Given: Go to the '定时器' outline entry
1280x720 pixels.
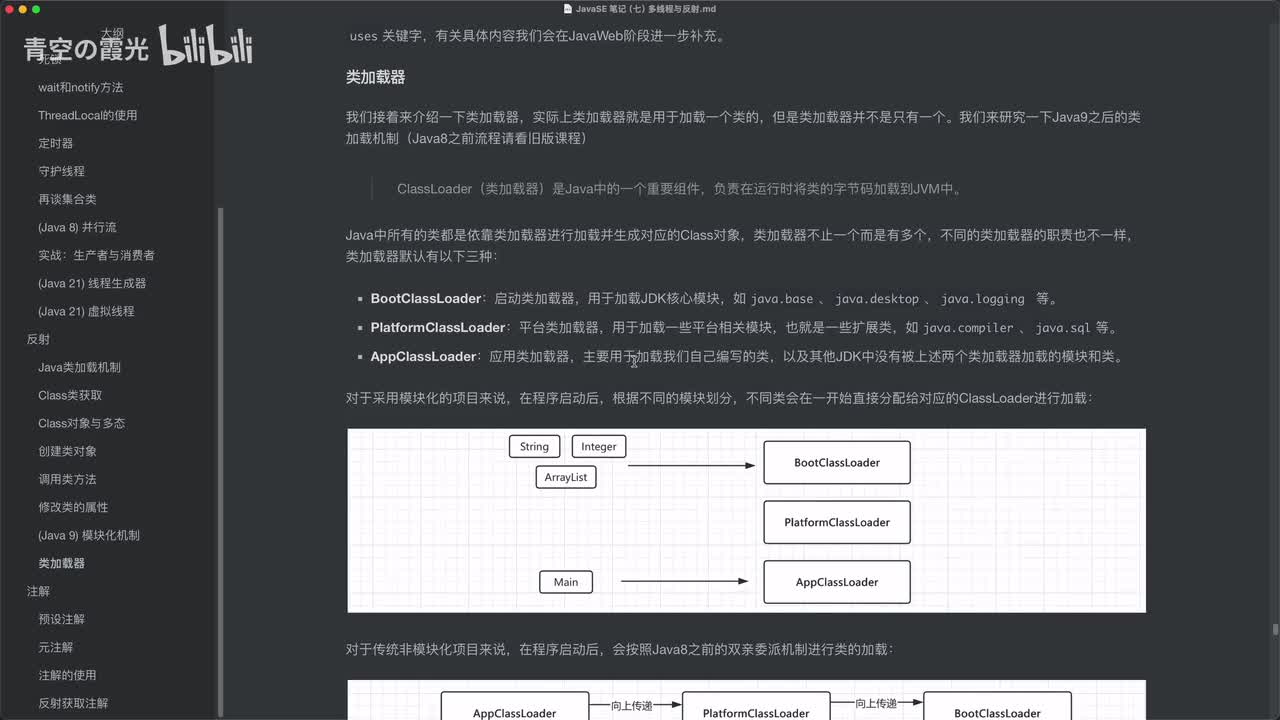Looking at the screenshot, I should tap(56, 143).
